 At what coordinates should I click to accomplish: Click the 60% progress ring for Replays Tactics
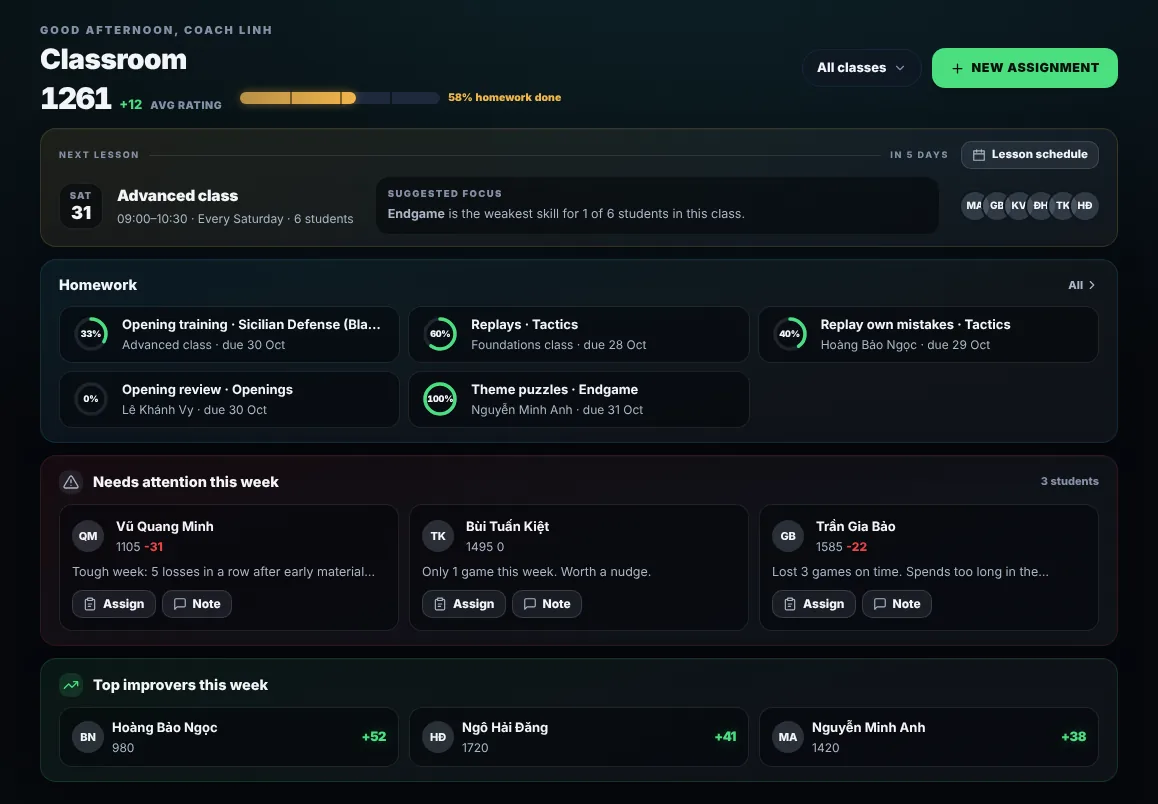click(x=440, y=334)
